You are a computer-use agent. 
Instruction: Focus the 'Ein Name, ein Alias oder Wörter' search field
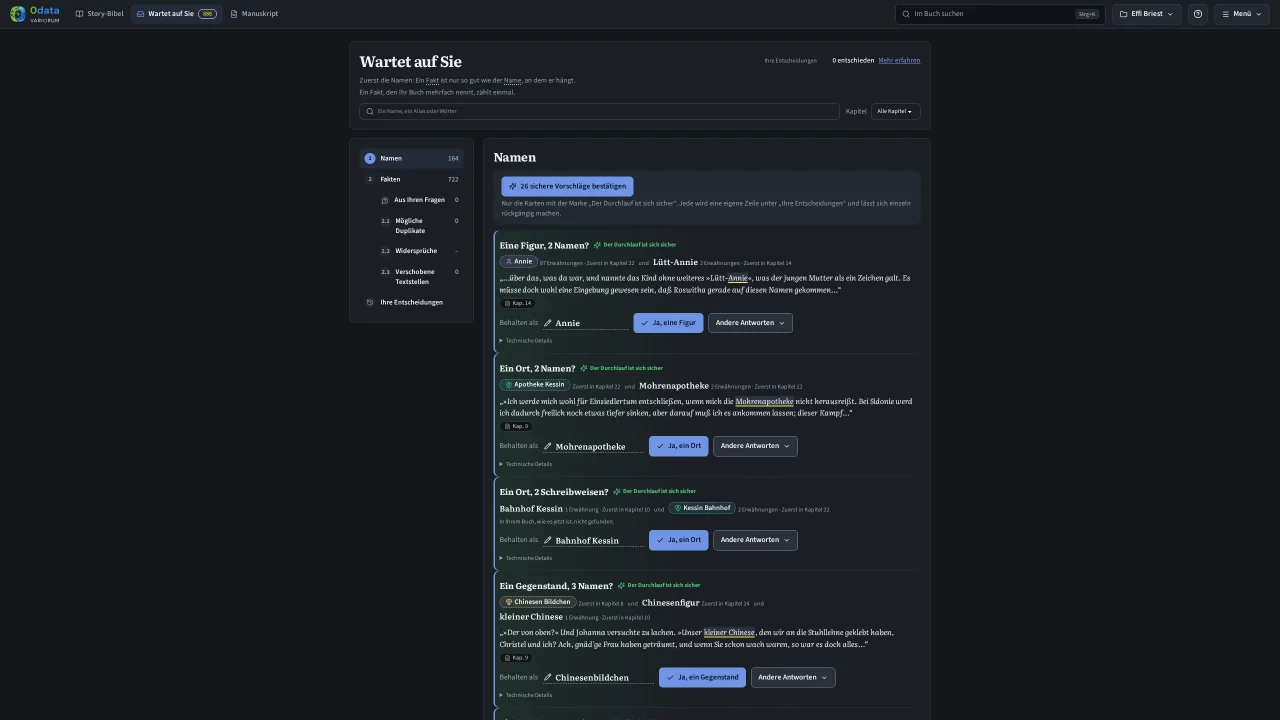[x=599, y=111]
